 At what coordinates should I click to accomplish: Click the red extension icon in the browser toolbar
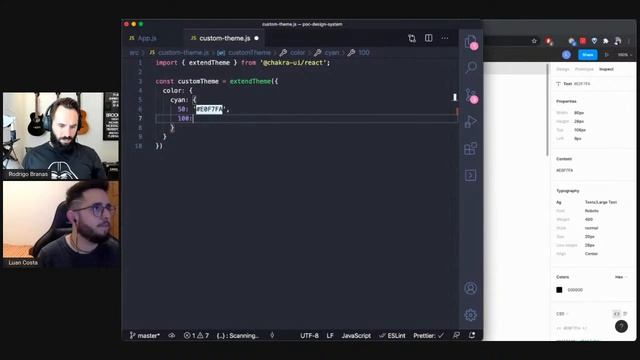click(583, 41)
